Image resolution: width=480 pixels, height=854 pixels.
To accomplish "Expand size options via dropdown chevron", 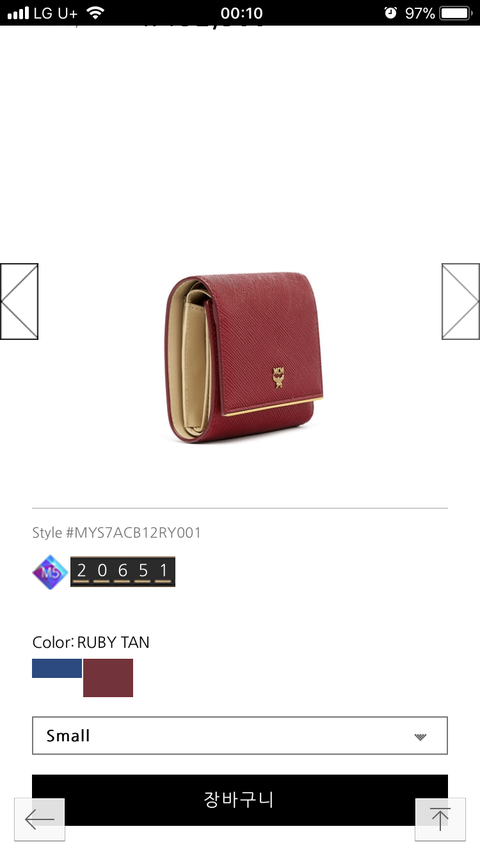I will [x=420, y=737].
